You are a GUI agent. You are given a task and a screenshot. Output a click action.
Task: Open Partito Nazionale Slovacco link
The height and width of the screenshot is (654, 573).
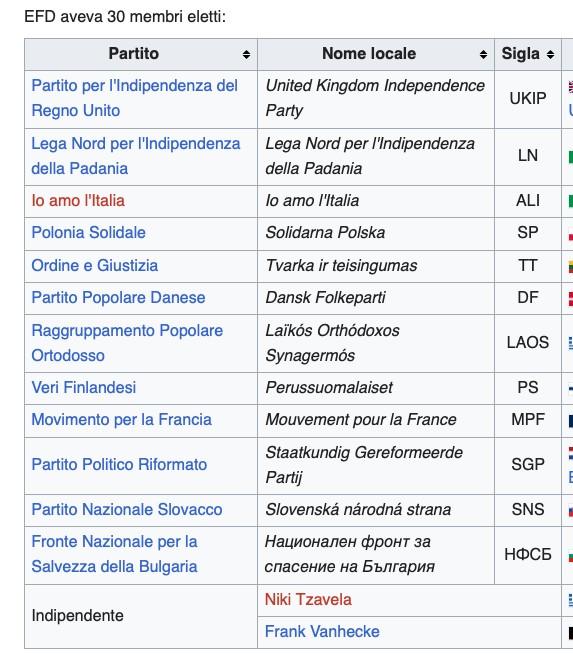127,510
